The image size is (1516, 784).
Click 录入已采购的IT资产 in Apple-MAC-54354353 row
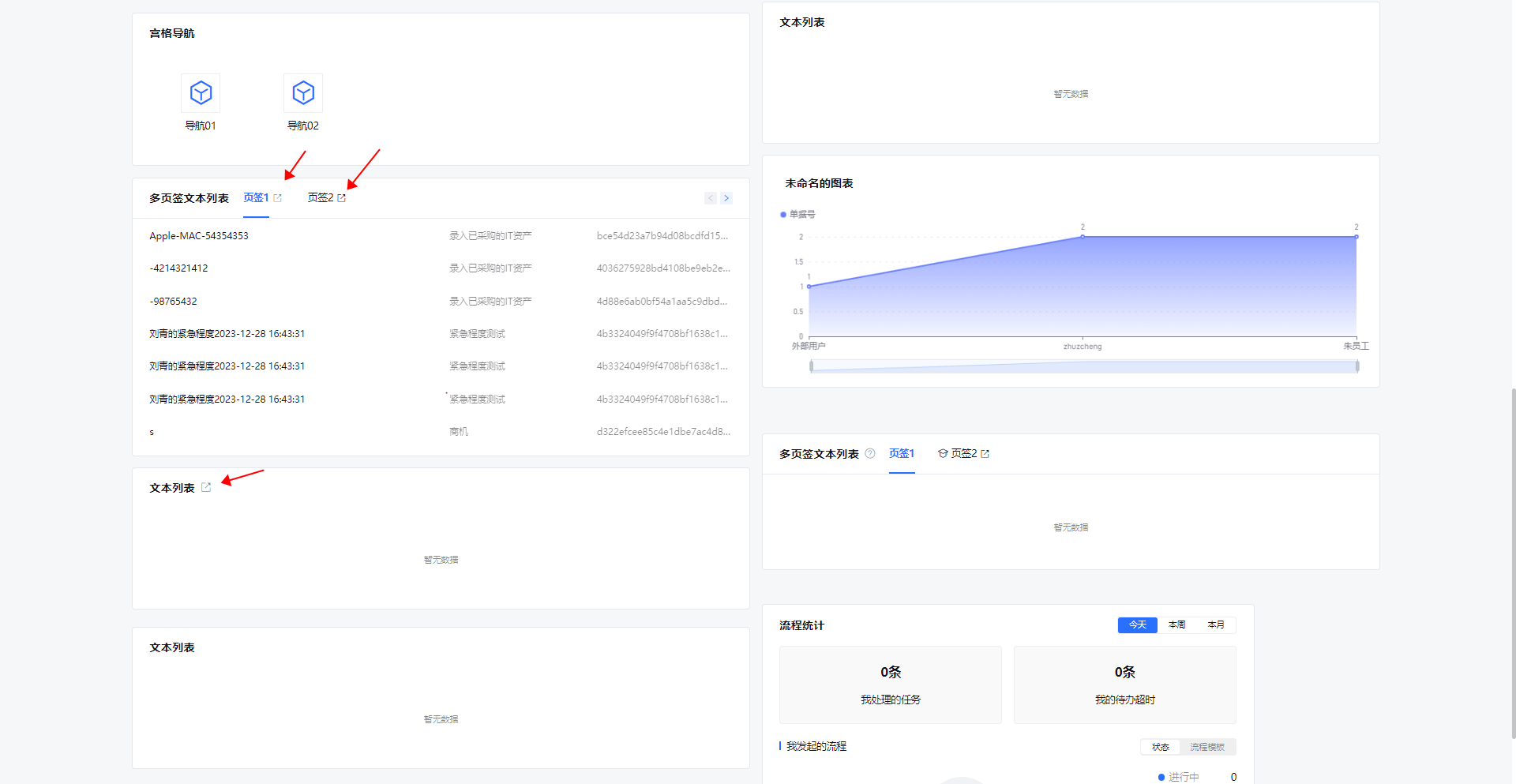tap(490, 236)
